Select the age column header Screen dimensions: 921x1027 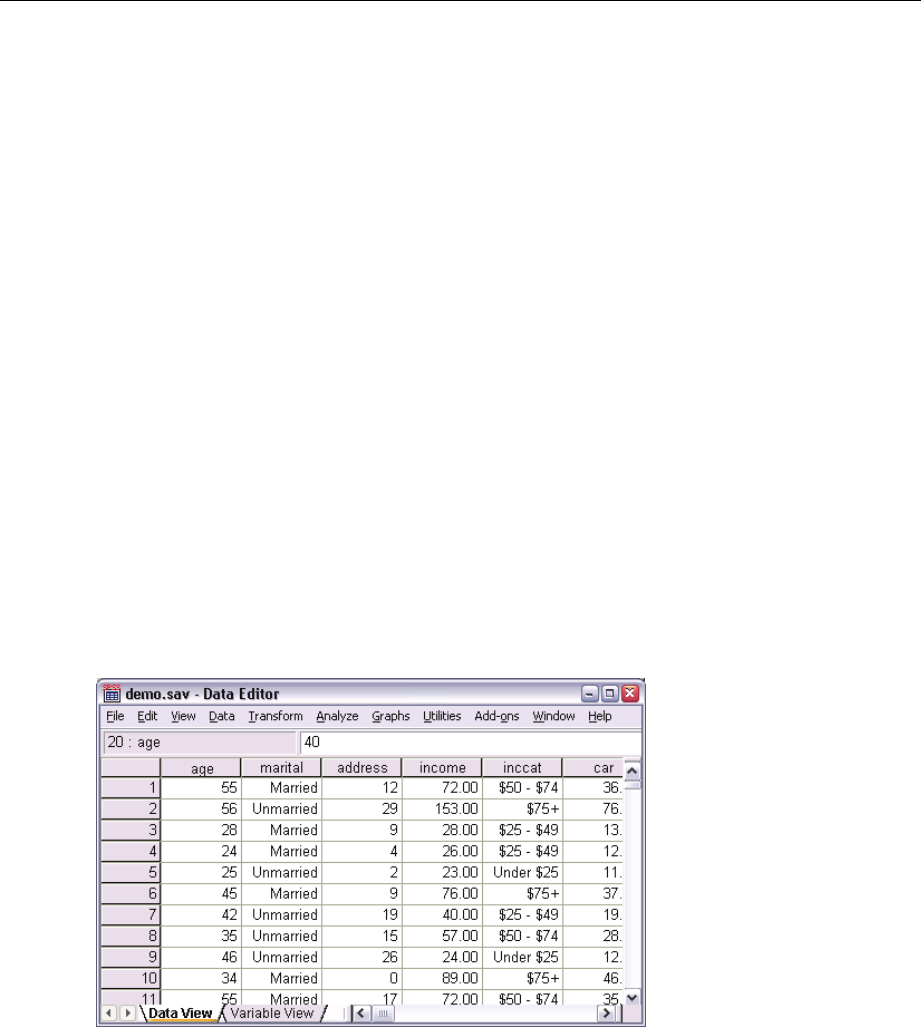tap(201, 768)
